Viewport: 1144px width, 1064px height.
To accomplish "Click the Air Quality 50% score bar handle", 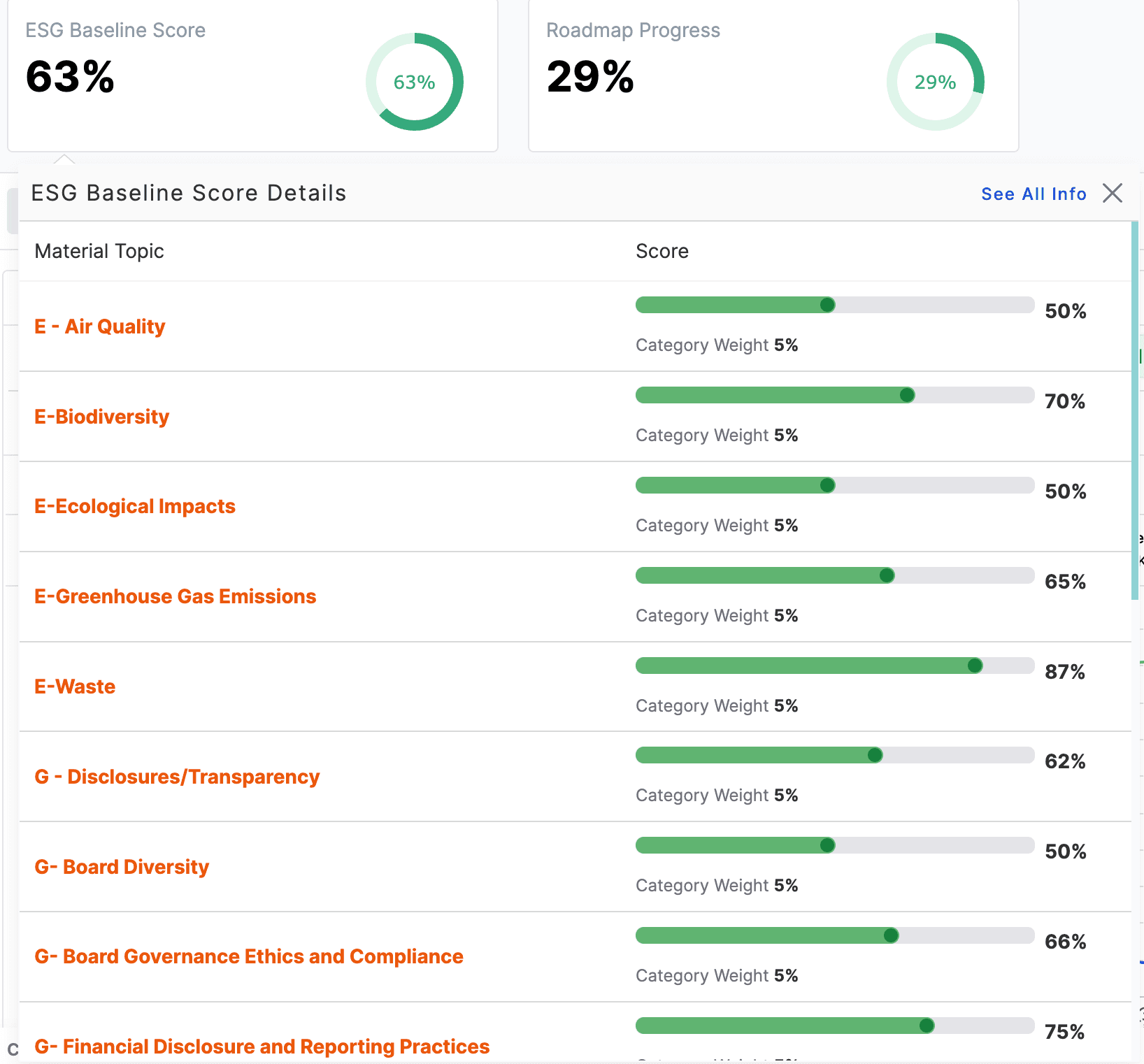I will click(827, 305).
